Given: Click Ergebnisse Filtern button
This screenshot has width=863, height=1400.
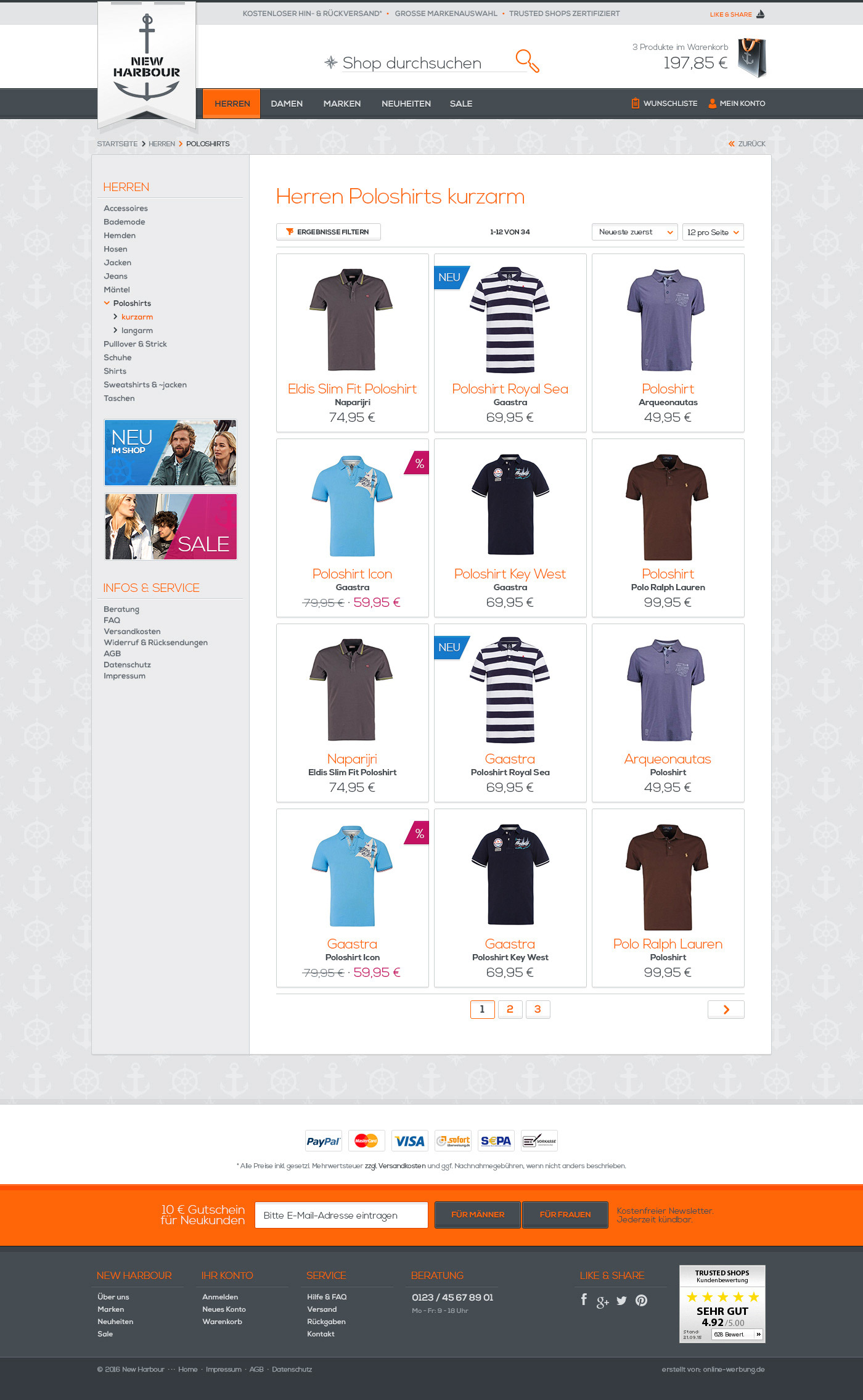Looking at the screenshot, I should coord(328,232).
